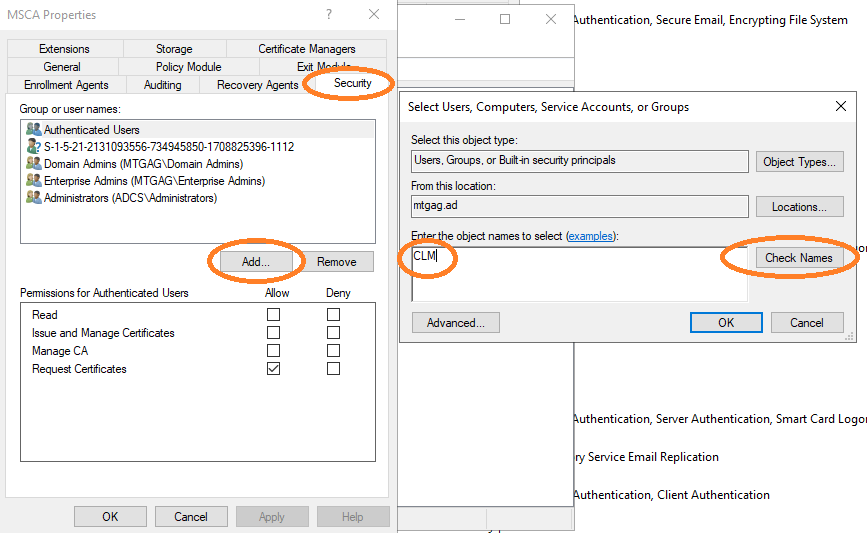The width and height of the screenshot is (867, 533).
Task: Select the Authenticated Users group icon
Action: click(x=34, y=130)
